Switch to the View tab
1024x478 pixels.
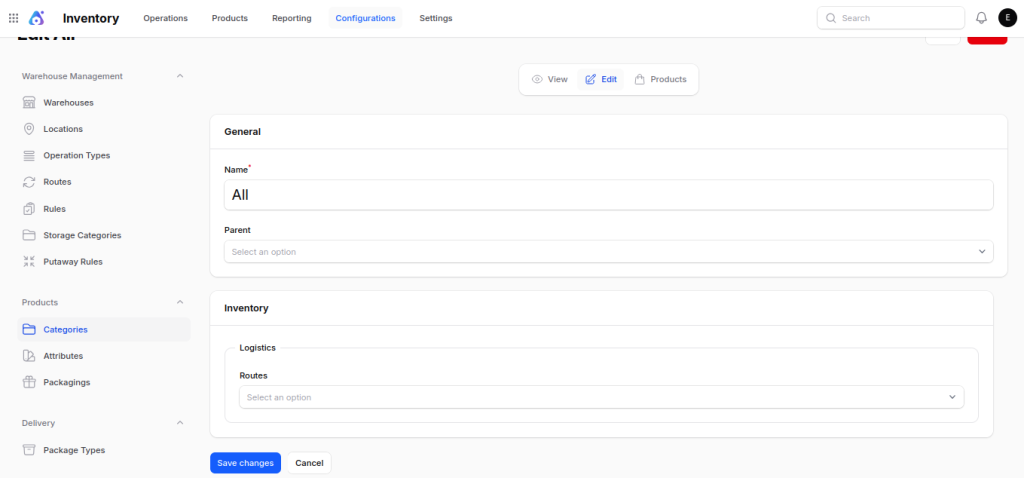[550, 79]
